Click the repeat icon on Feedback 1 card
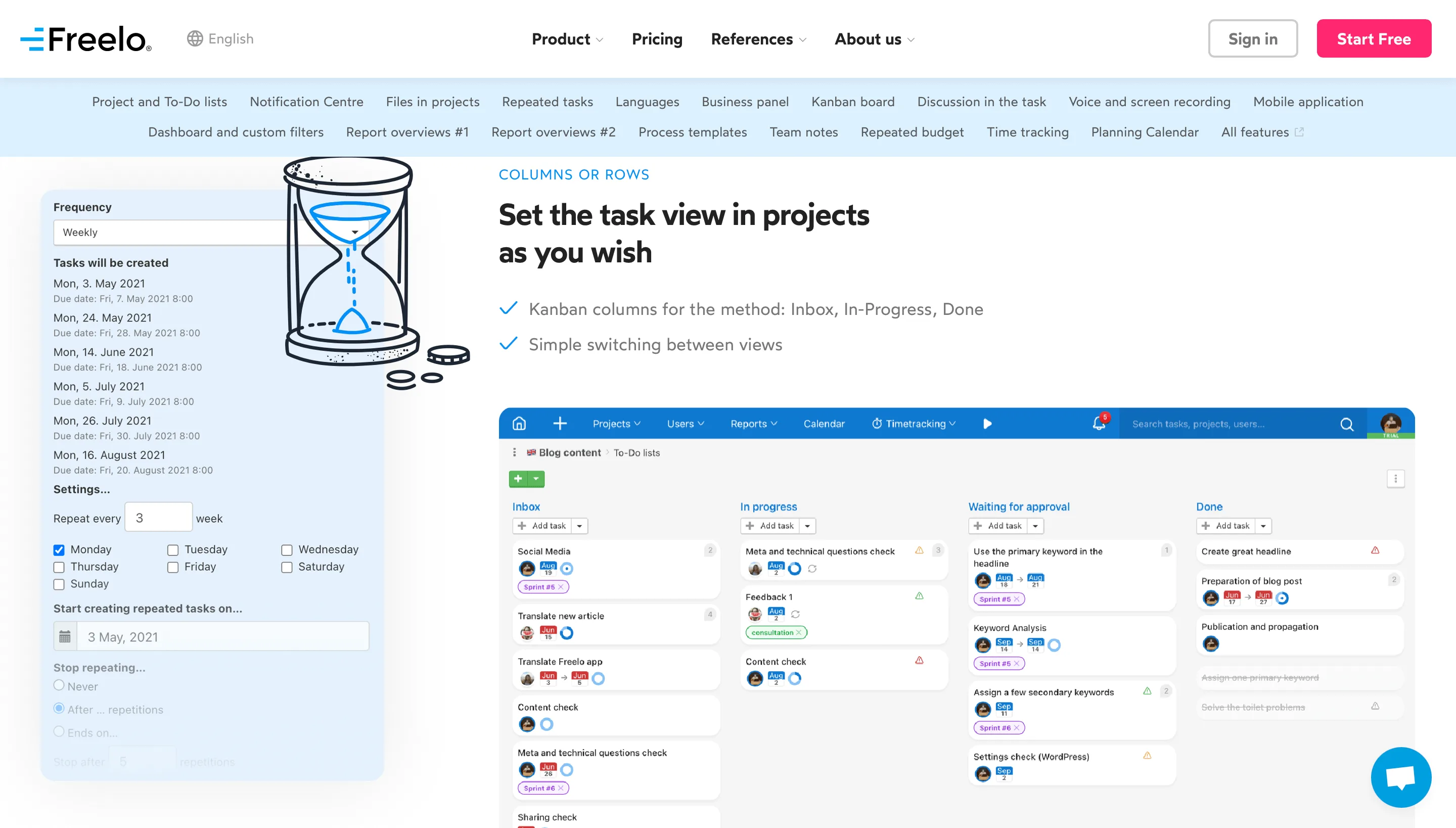The image size is (1456, 828). pyautogui.click(x=796, y=614)
